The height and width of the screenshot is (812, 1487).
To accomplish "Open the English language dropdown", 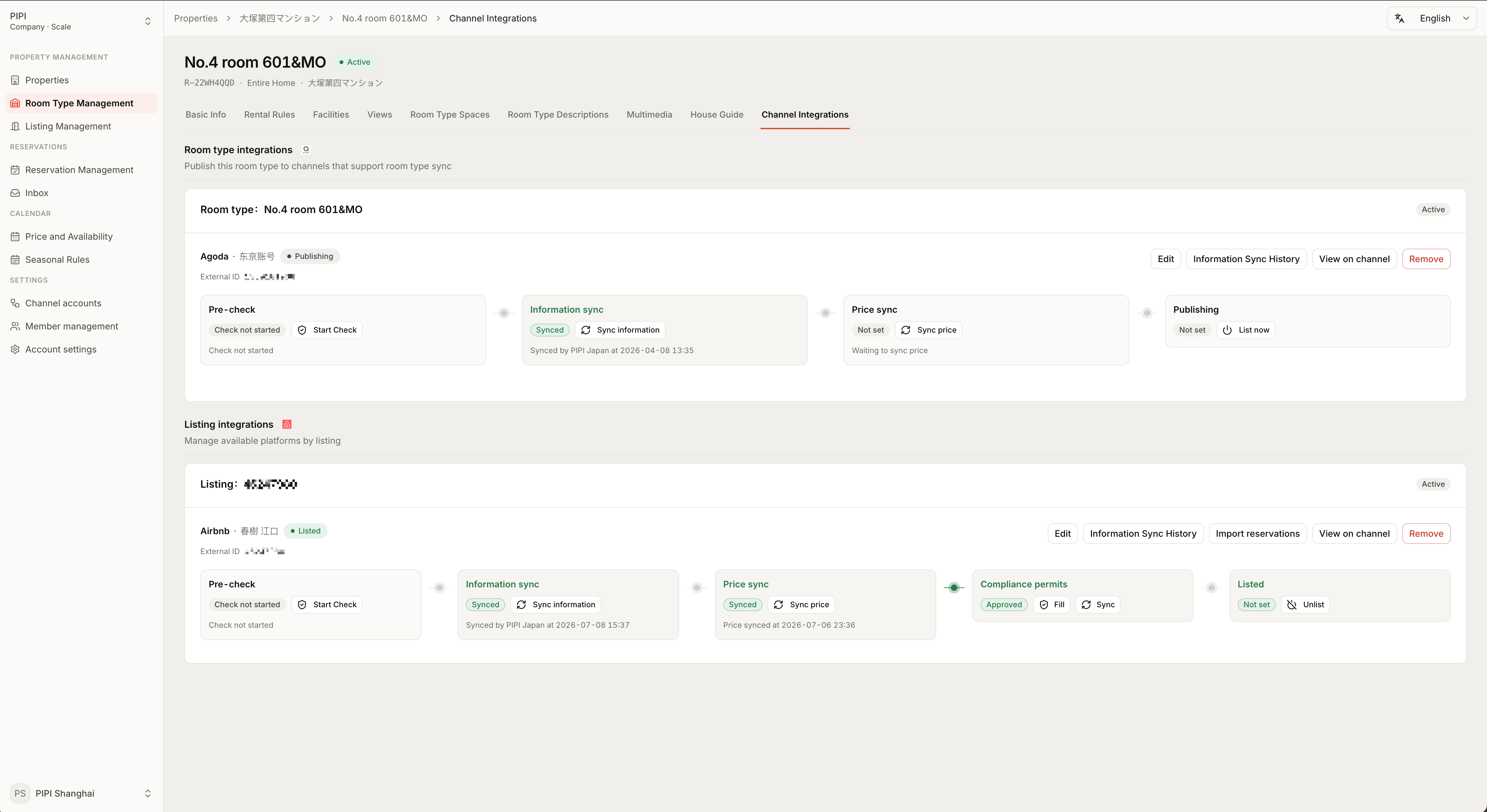I will (x=1432, y=19).
